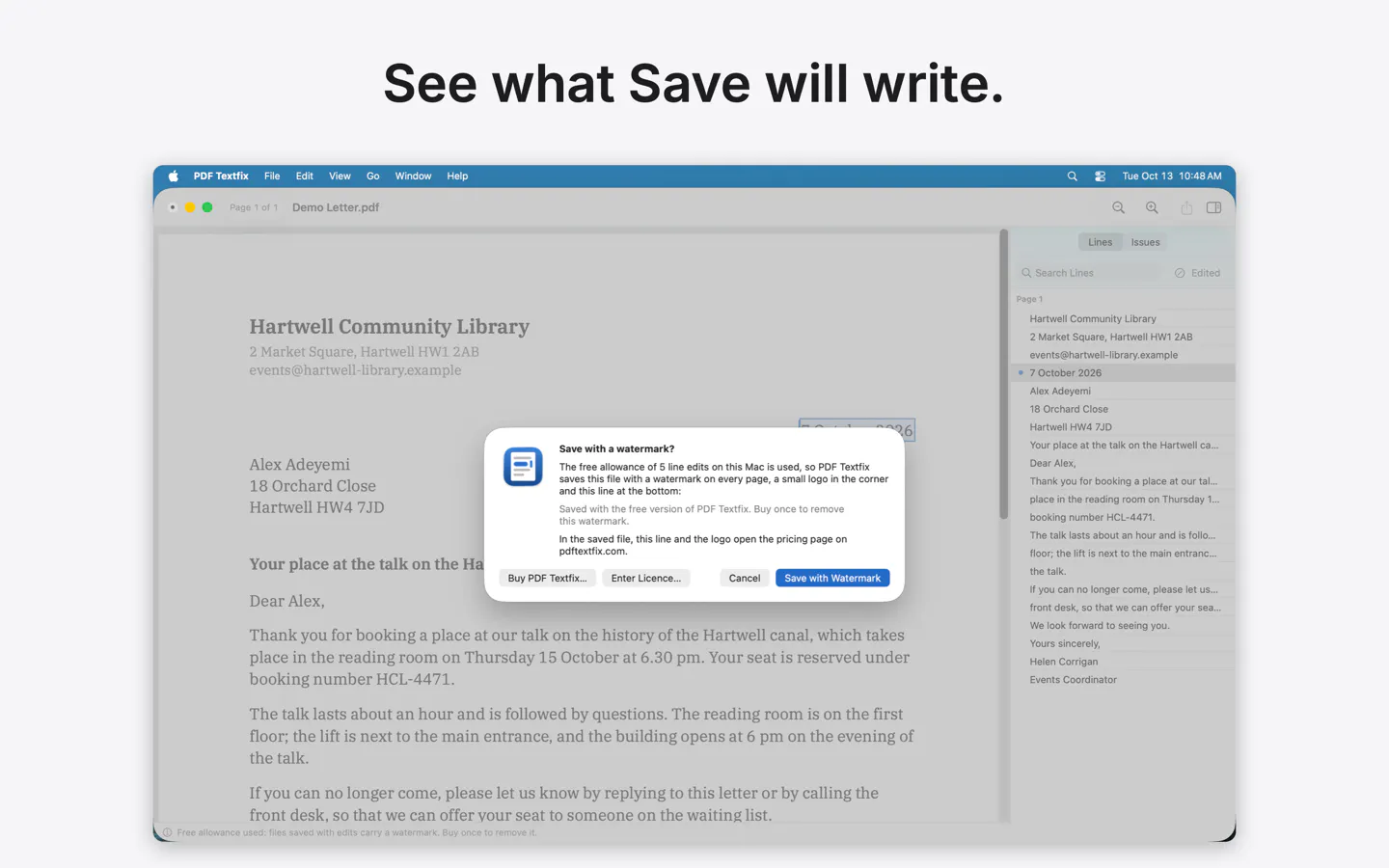The height and width of the screenshot is (868, 1389).
Task: Open the File menu
Action: pyautogui.click(x=272, y=176)
